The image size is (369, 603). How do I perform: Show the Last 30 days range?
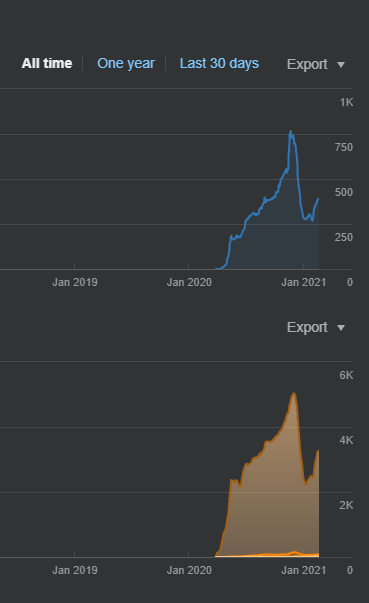[x=219, y=63]
